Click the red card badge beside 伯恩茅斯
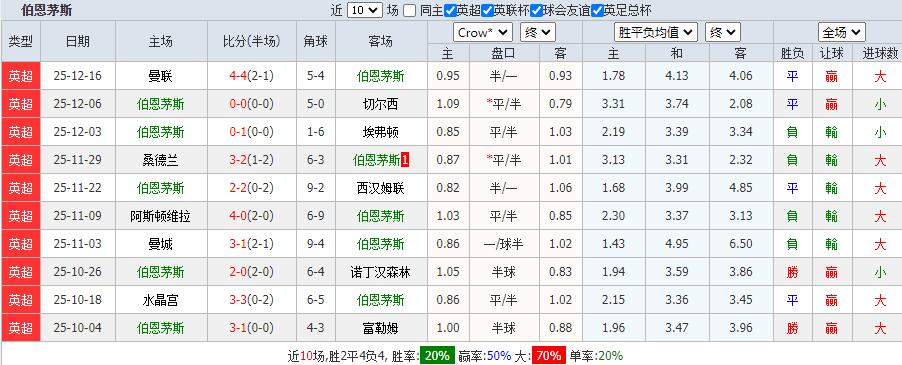This screenshot has width=902, height=365. [x=404, y=160]
